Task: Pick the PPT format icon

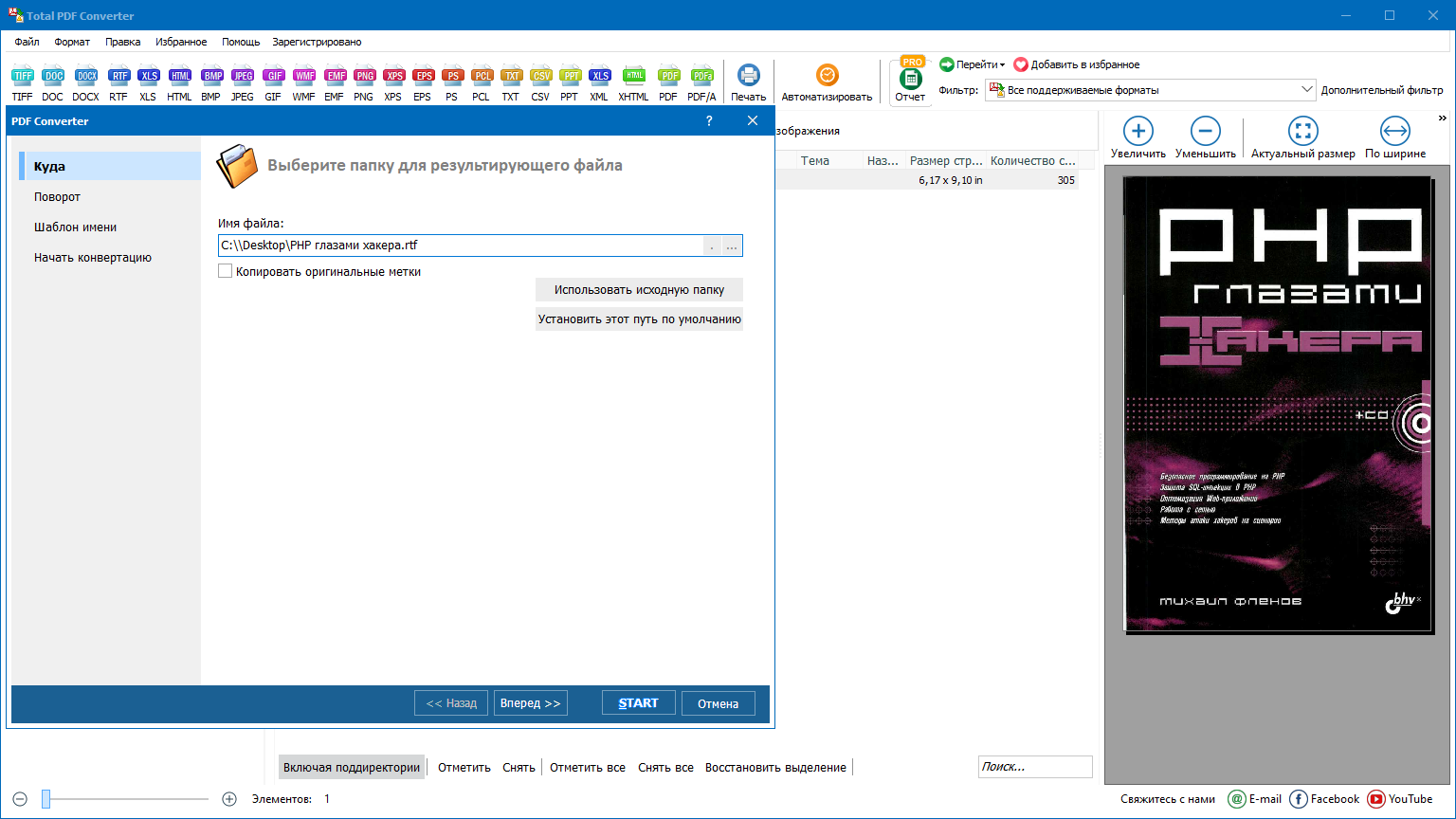Action: tap(570, 76)
